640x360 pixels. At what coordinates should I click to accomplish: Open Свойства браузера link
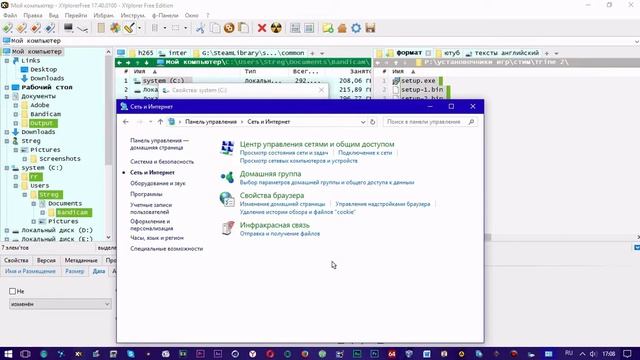tap(272, 196)
